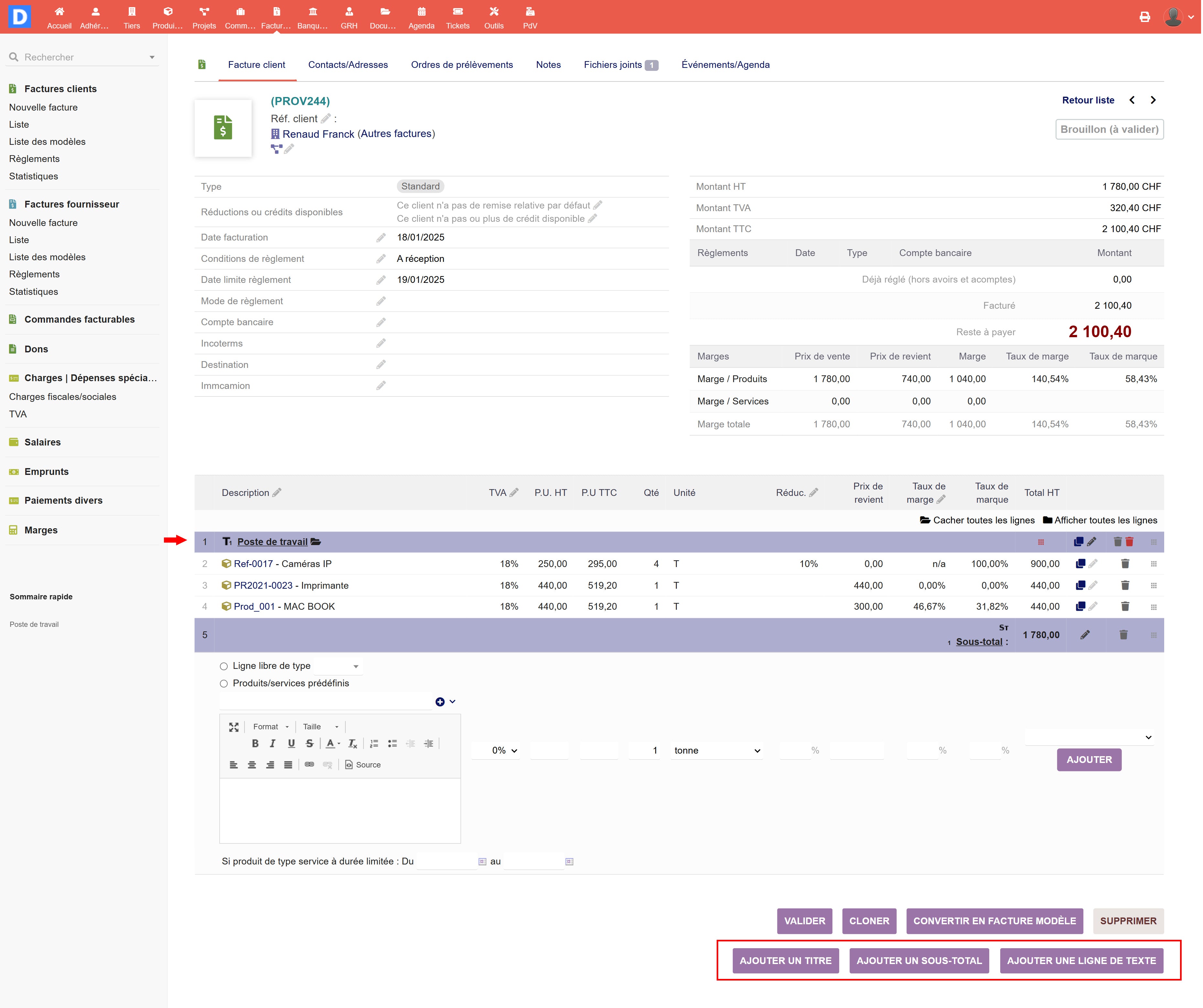Click pencil icon next to Date facturation
The height and width of the screenshot is (1008, 1203).
(x=381, y=238)
